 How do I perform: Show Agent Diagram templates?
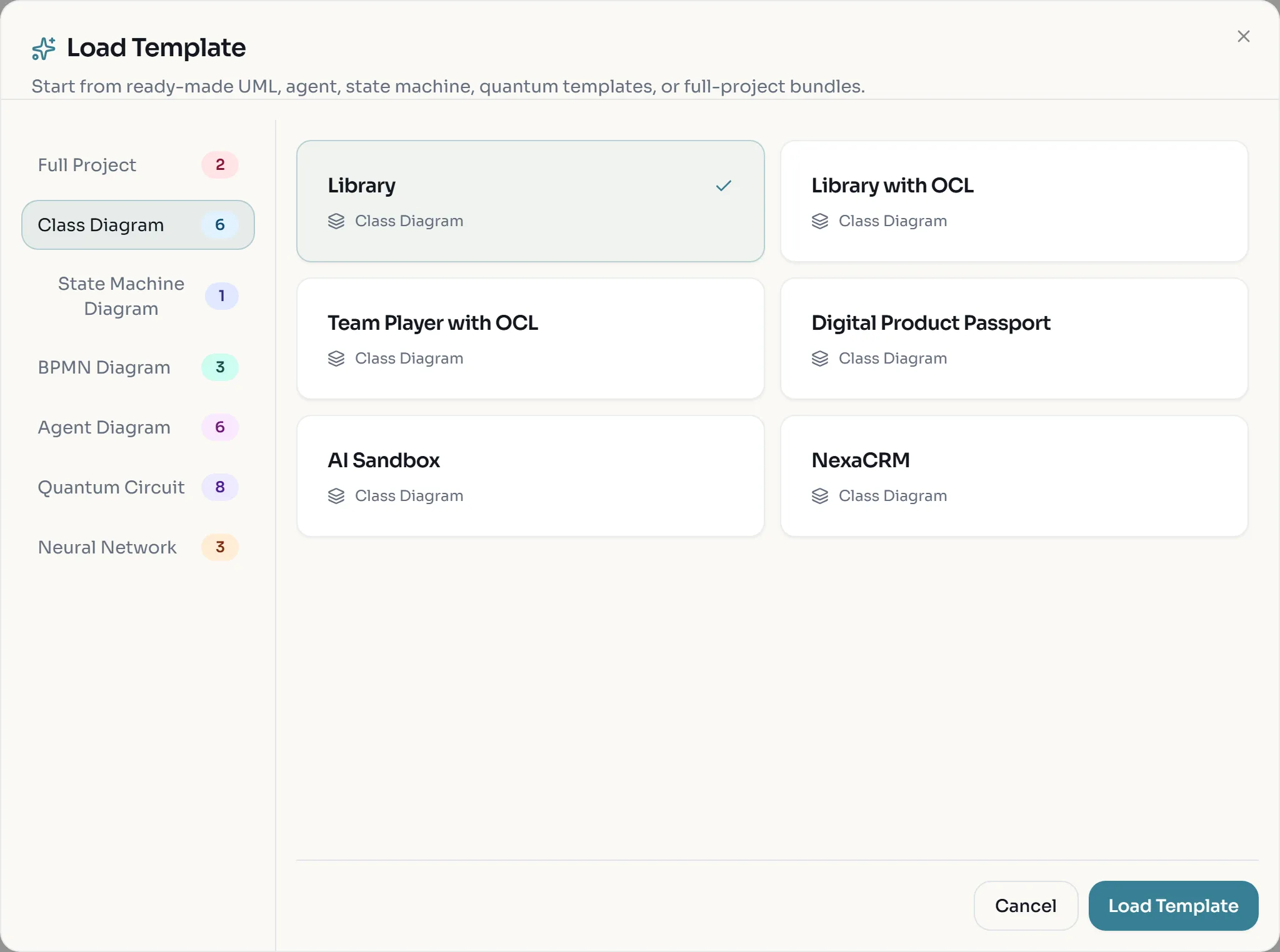[x=137, y=427]
